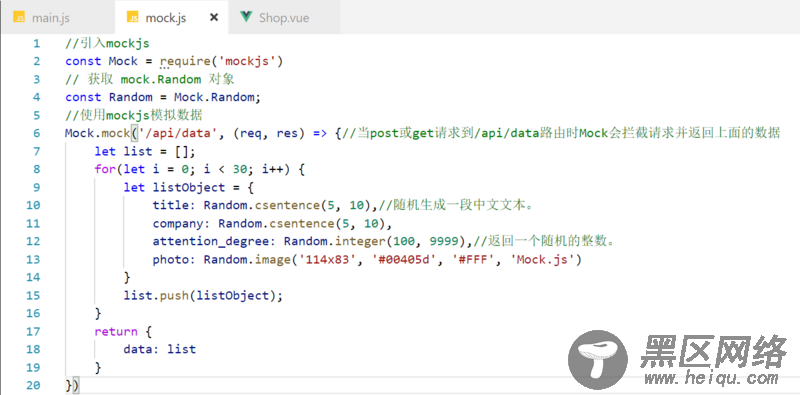Select the mock.js tab label
The height and width of the screenshot is (395, 800).
pyautogui.click(x=166, y=18)
